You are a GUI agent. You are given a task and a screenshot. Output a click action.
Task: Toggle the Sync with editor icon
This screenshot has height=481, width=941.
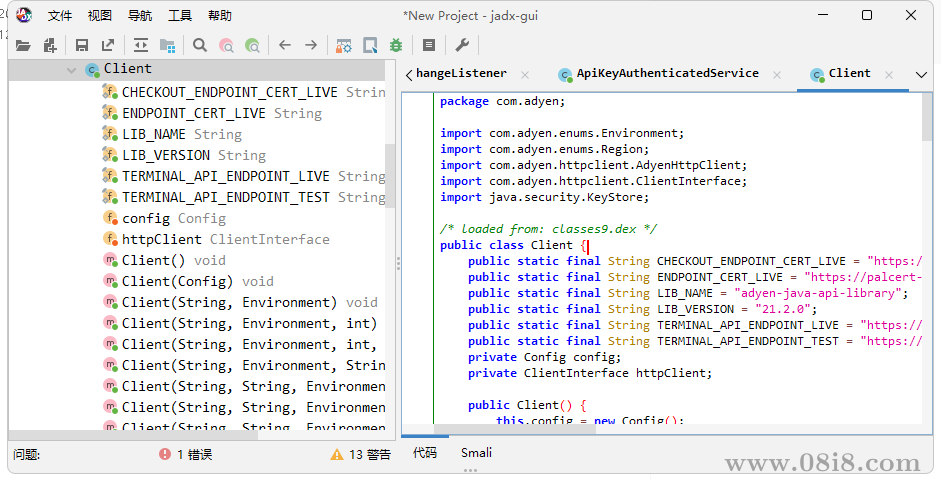point(140,45)
